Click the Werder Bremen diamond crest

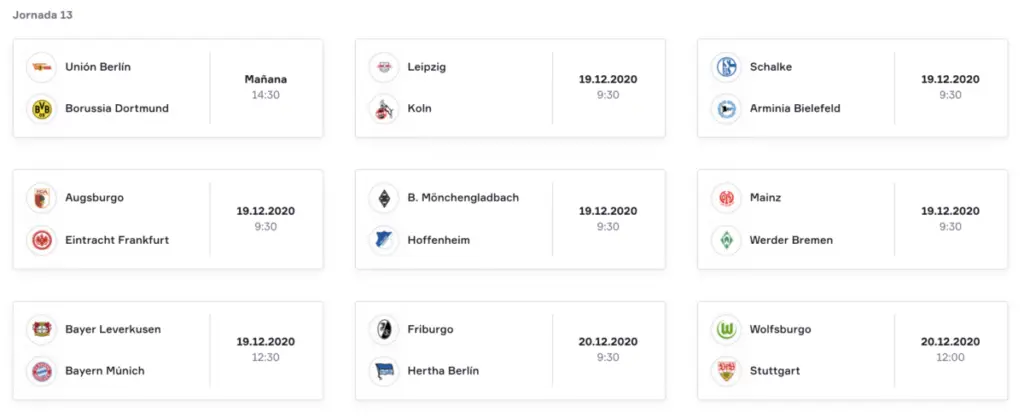pos(726,240)
